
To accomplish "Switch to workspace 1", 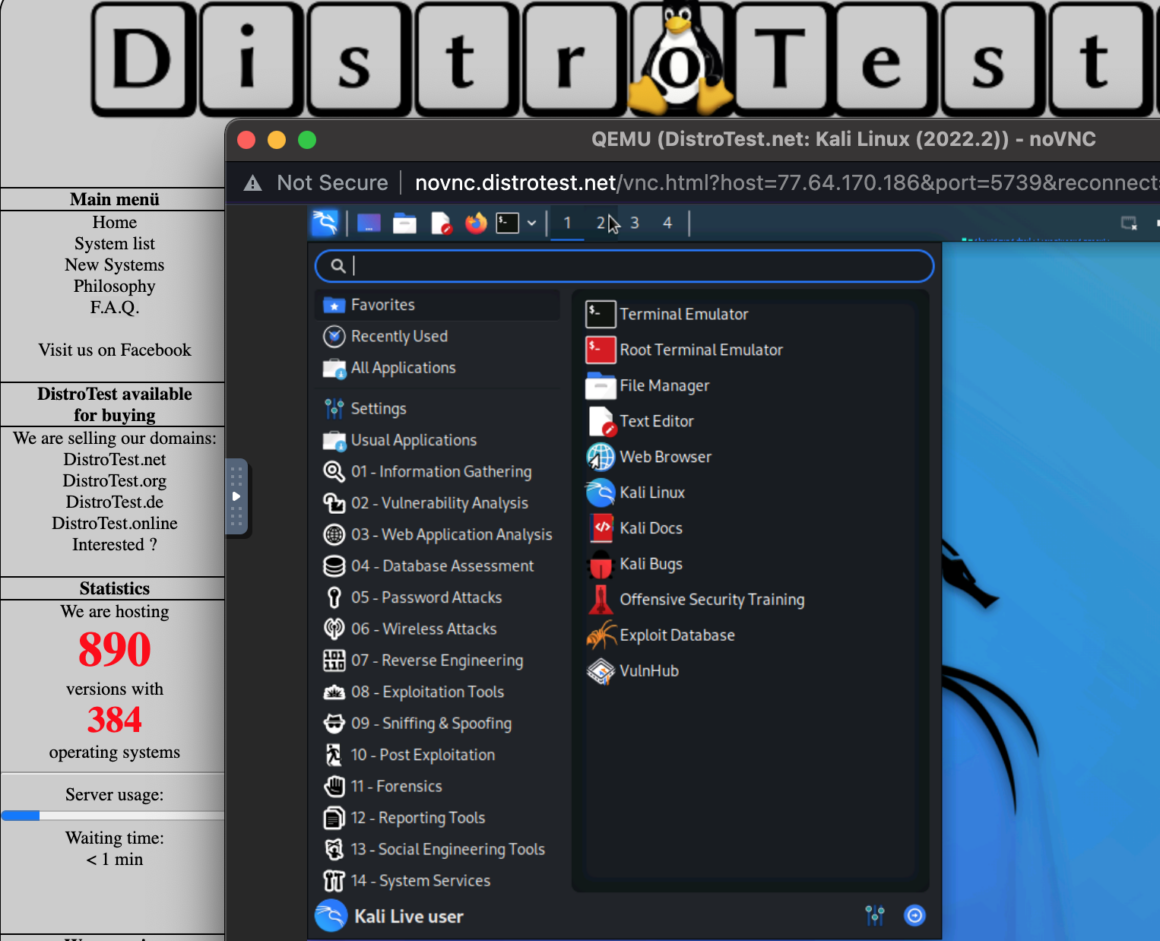I will click(567, 223).
